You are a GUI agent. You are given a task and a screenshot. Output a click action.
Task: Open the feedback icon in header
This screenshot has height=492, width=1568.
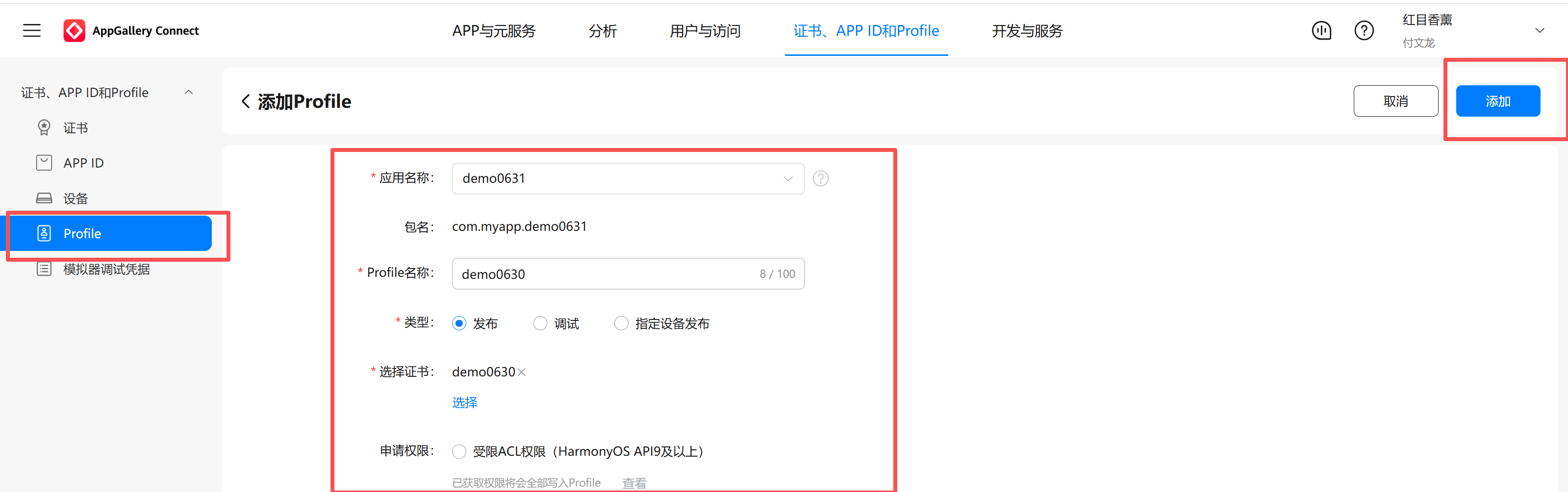1321,30
